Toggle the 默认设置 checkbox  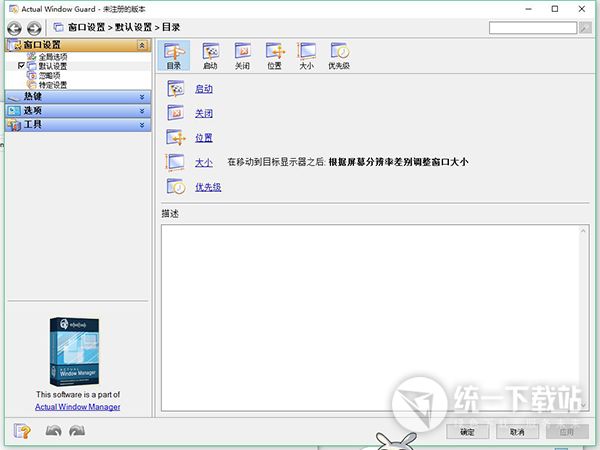(21, 66)
